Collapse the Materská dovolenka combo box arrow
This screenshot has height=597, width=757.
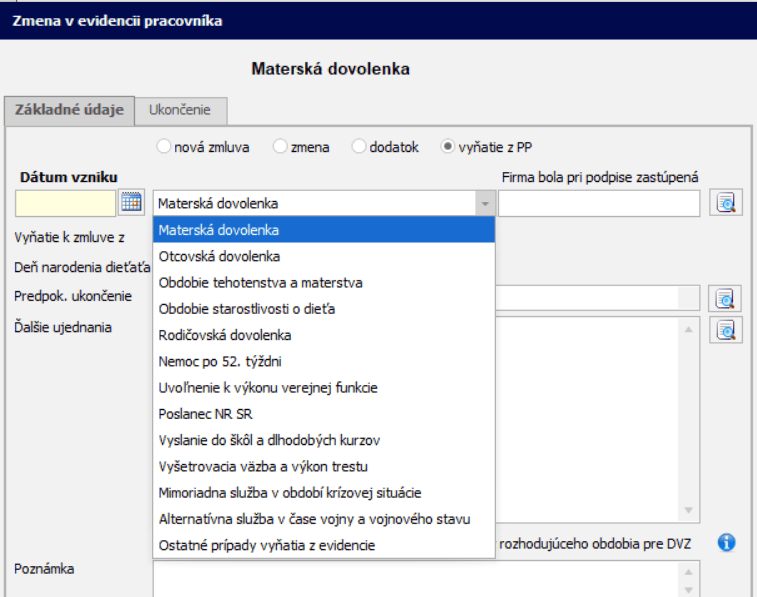click(x=485, y=203)
